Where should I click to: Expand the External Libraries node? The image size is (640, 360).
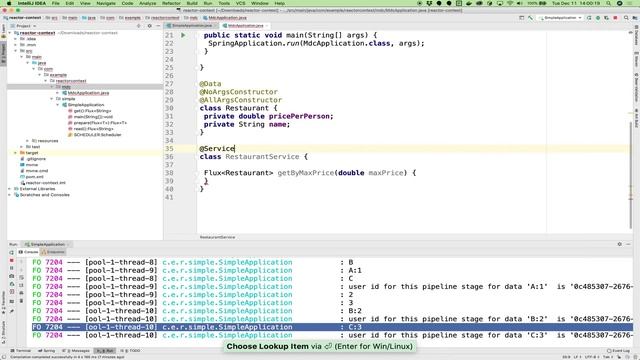[x=10, y=189]
